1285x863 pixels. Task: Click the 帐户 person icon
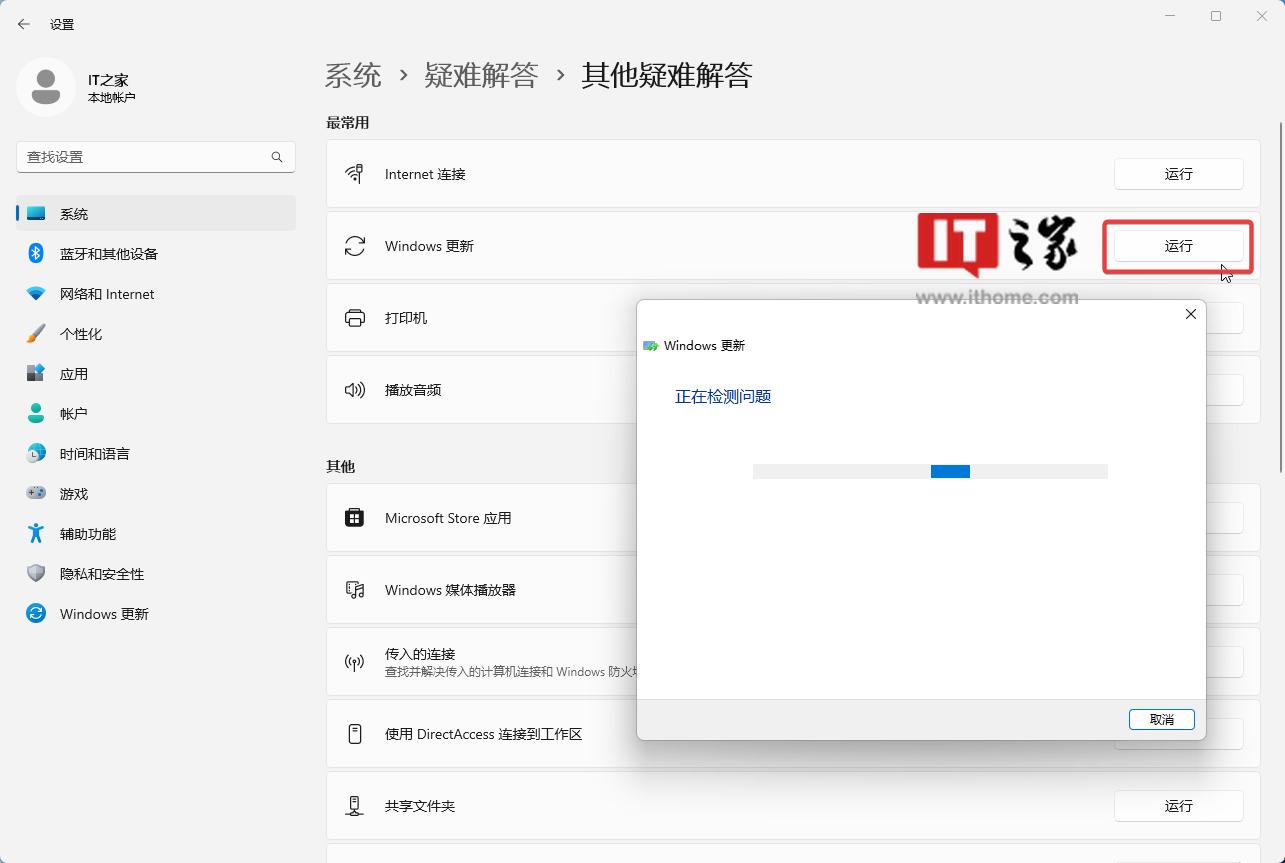36,414
